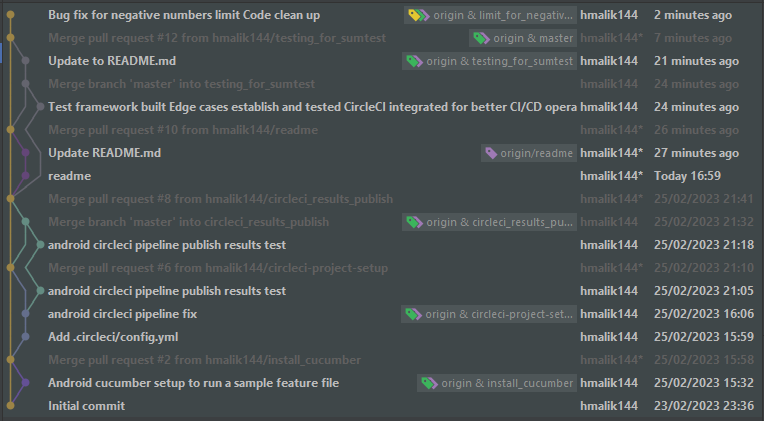The width and height of the screenshot is (764, 421).
Task: Select the 'Bug fix for negative numbers' commit
Action: [x=198, y=15]
